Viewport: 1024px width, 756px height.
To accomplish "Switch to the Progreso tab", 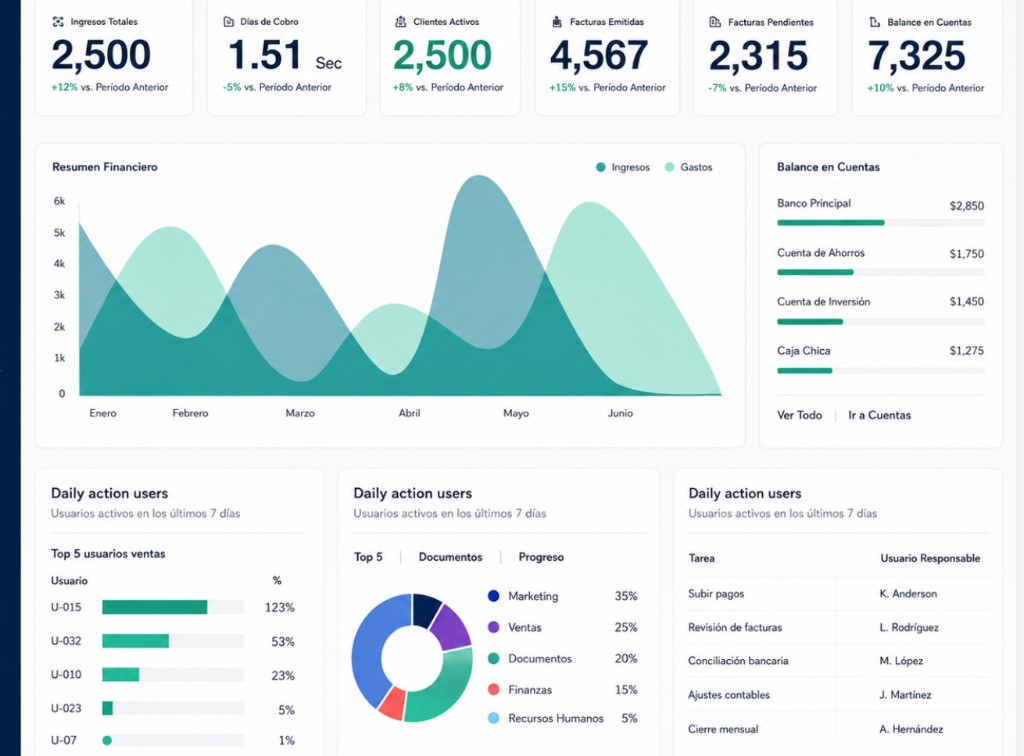I will pyautogui.click(x=541, y=557).
